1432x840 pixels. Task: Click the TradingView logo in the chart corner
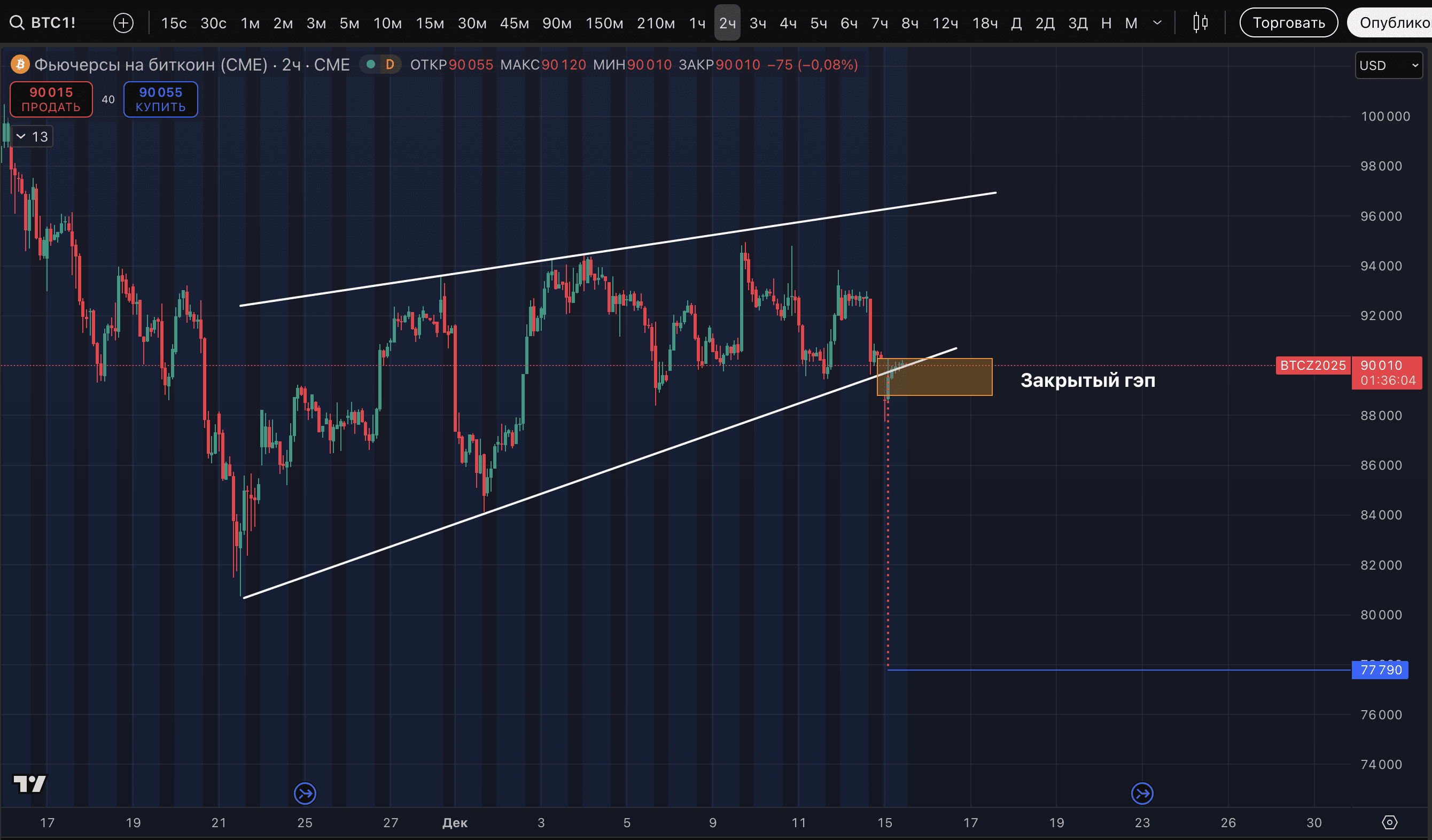click(29, 784)
